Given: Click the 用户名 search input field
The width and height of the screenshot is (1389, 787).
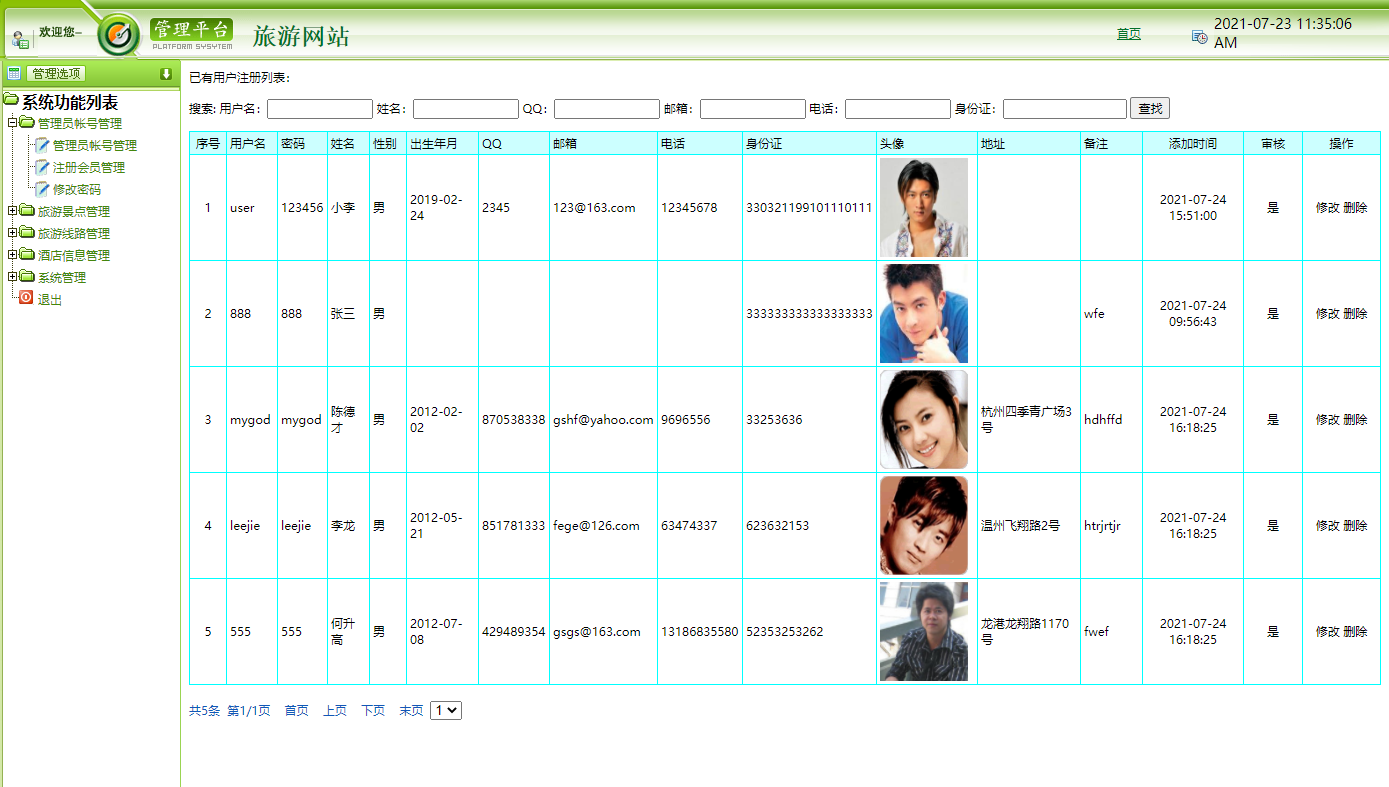Looking at the screenshot, I should [319, 107].
